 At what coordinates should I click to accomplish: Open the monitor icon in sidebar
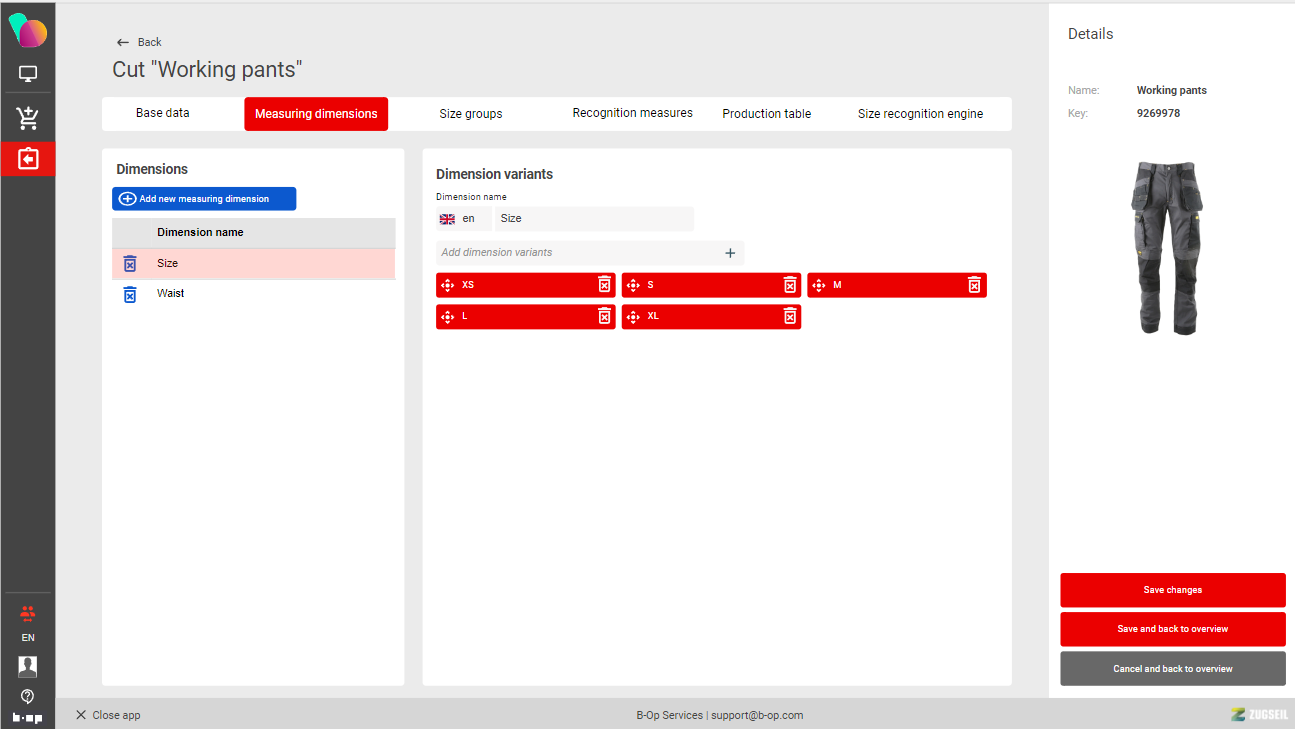(x=28, y=74)
